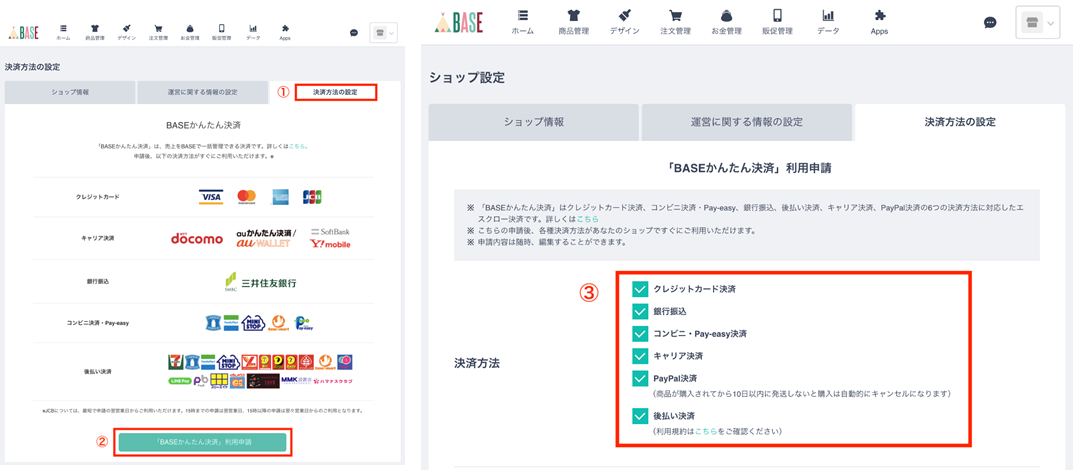Toggle PayPal決済 checkbox
This screenshot has width=1073, height=470.
[640, 378]
